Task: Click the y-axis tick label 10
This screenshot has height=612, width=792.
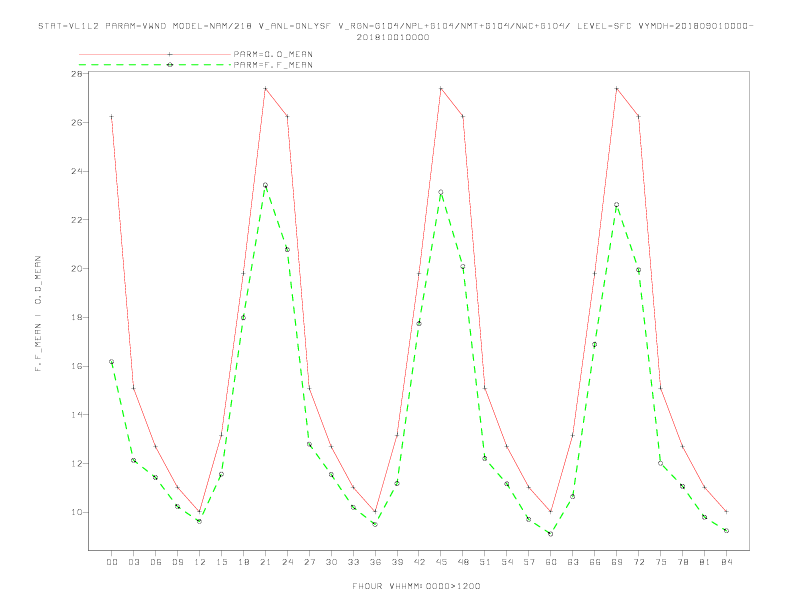Action: [77, 513]
